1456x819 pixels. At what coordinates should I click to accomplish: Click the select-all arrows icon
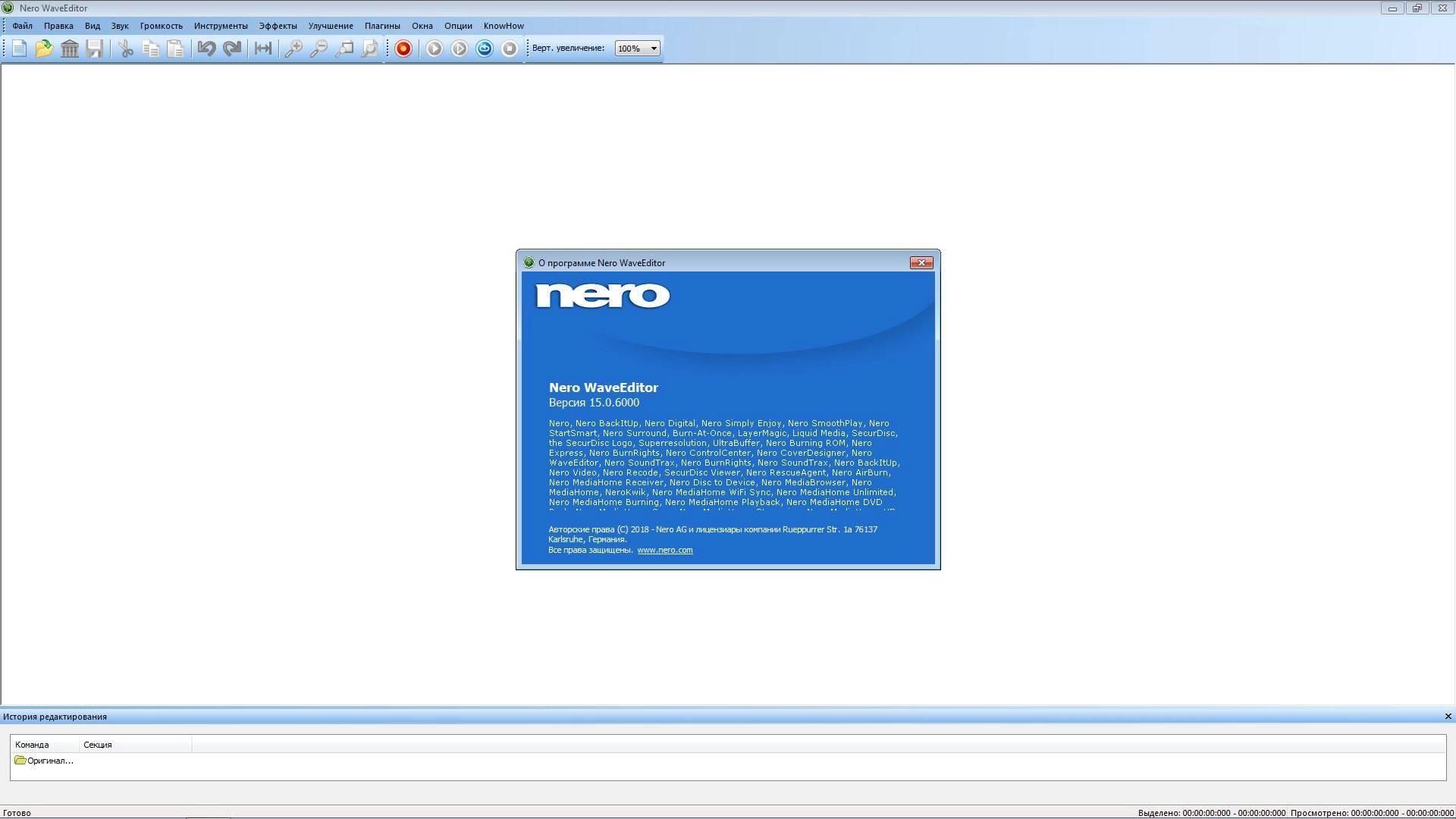coord(263,49)
